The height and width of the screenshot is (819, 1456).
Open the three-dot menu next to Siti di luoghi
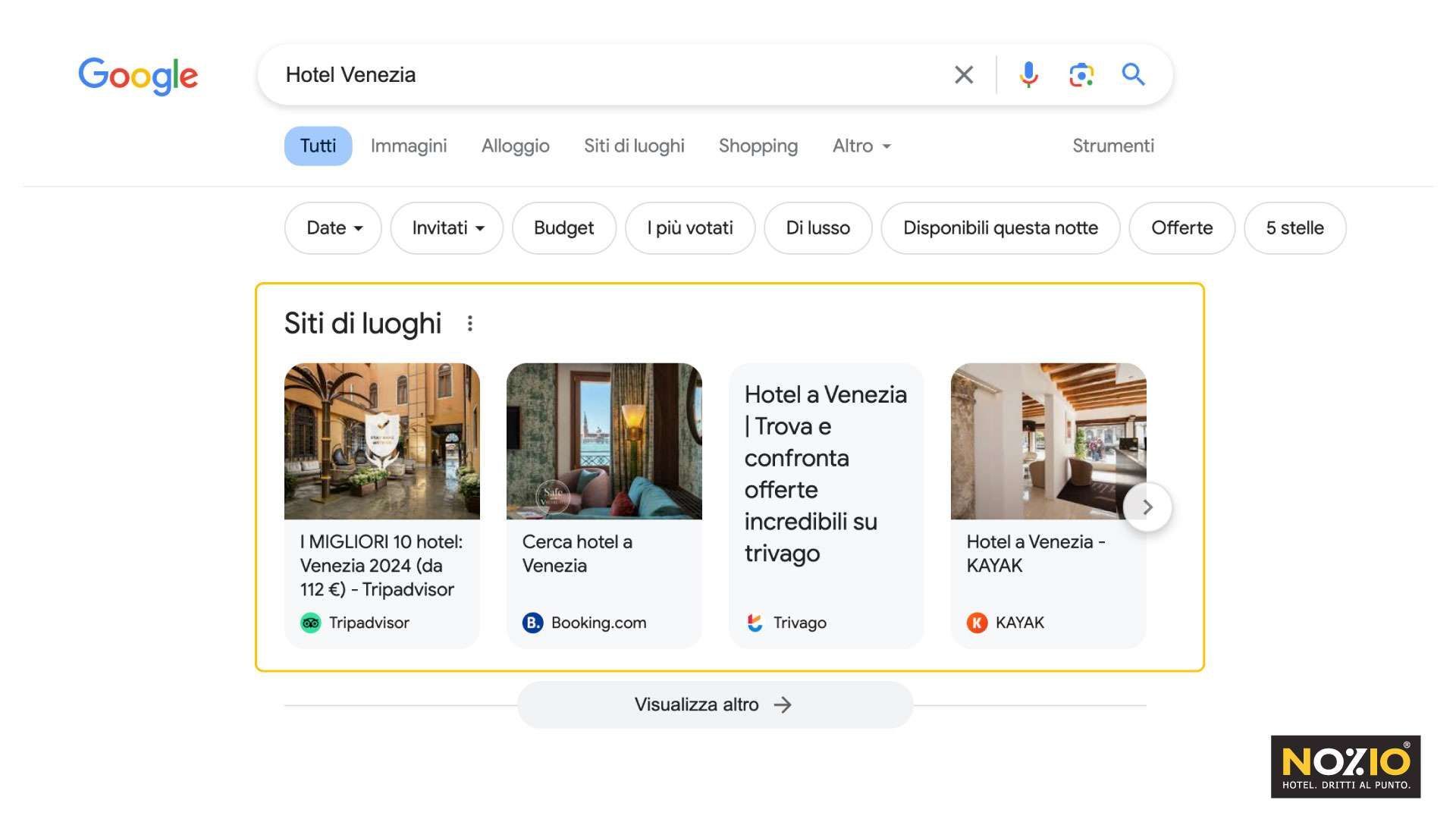tap(470, 323)
